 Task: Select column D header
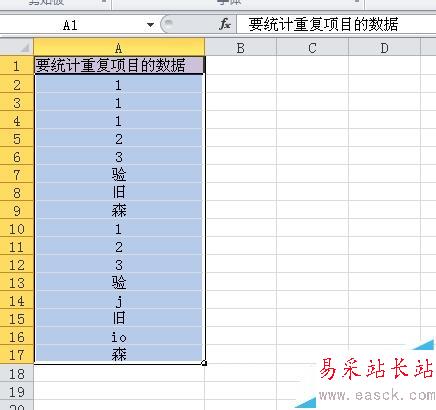click(384, 47)
